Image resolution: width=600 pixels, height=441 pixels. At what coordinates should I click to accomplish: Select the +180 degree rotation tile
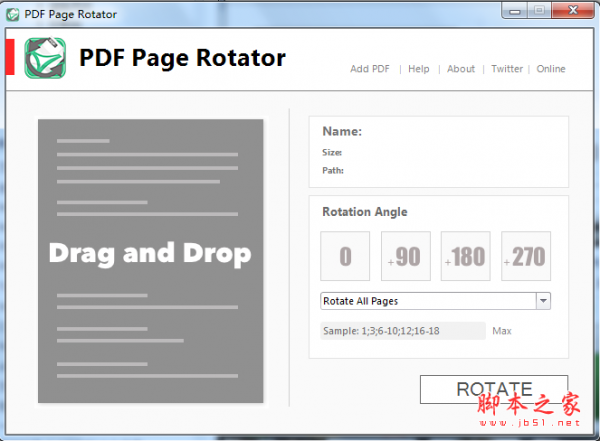click(x=466, y=256)
